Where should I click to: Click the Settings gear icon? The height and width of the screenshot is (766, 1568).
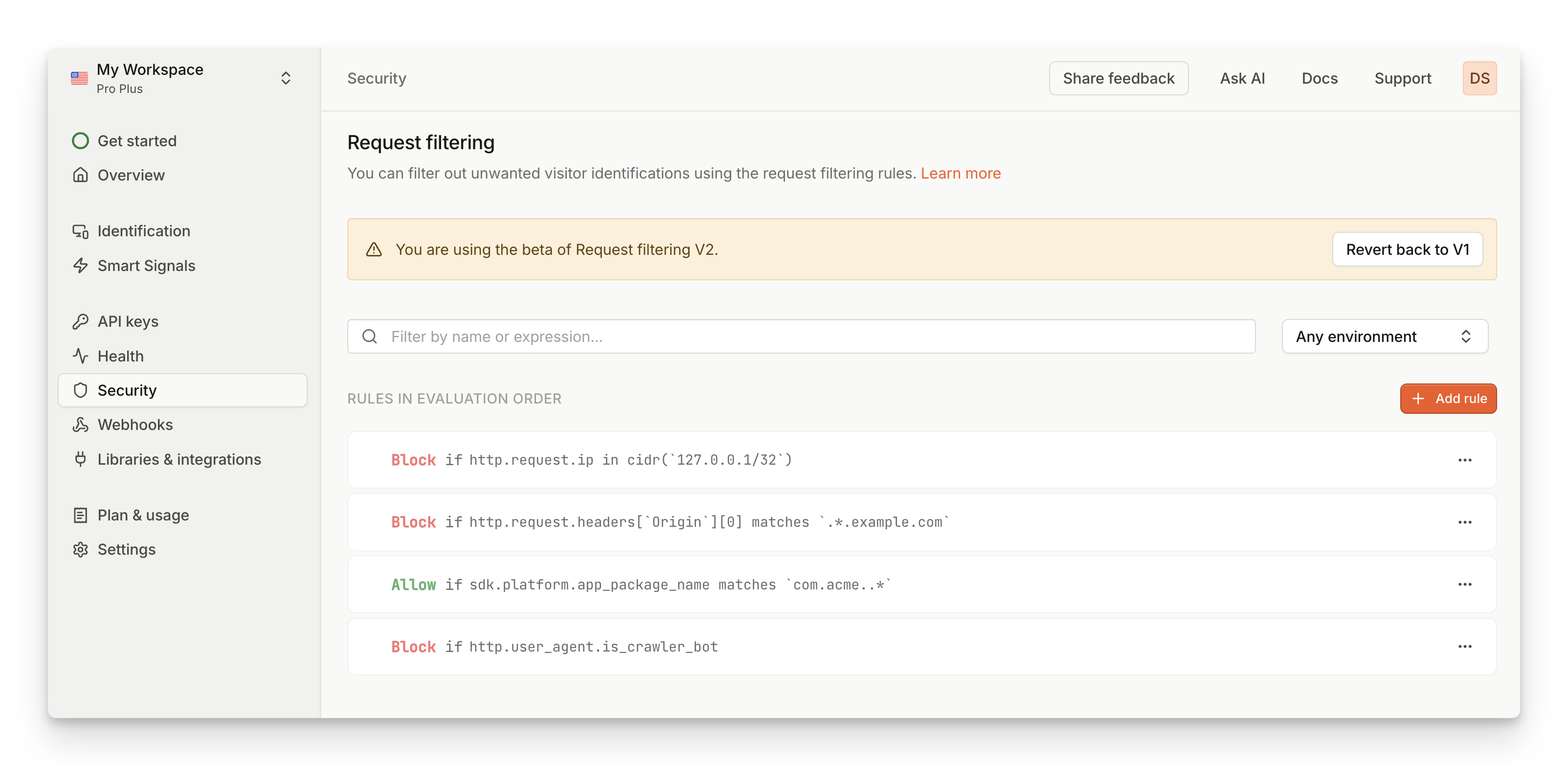click(80, 549)
